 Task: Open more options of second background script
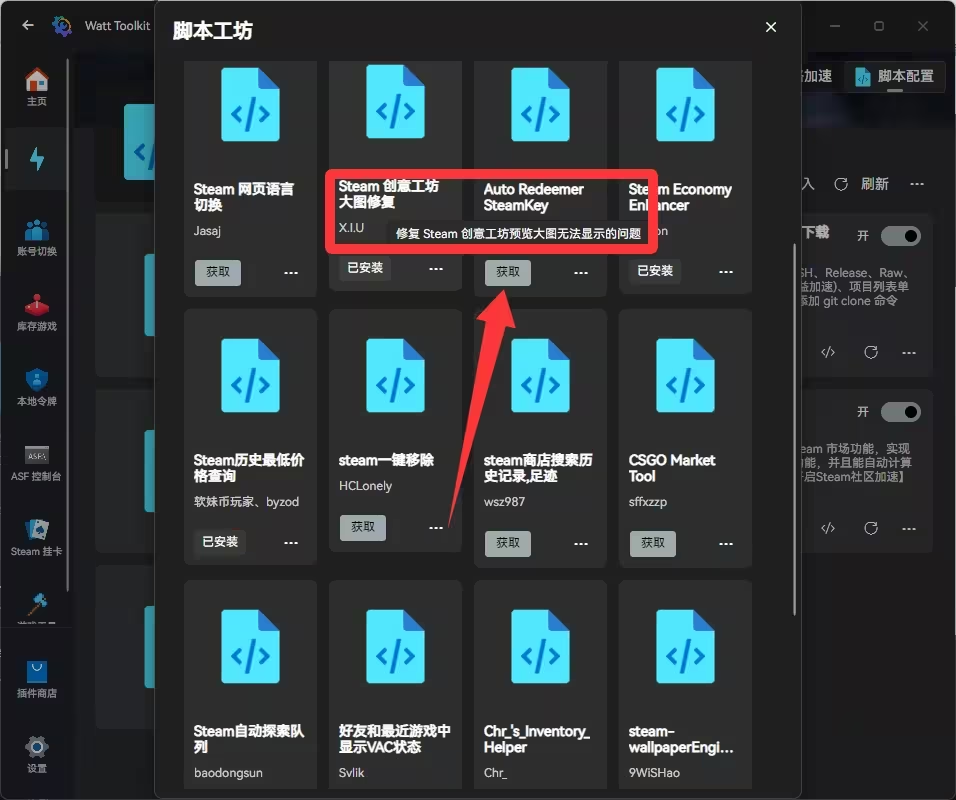tap(908, 528)
